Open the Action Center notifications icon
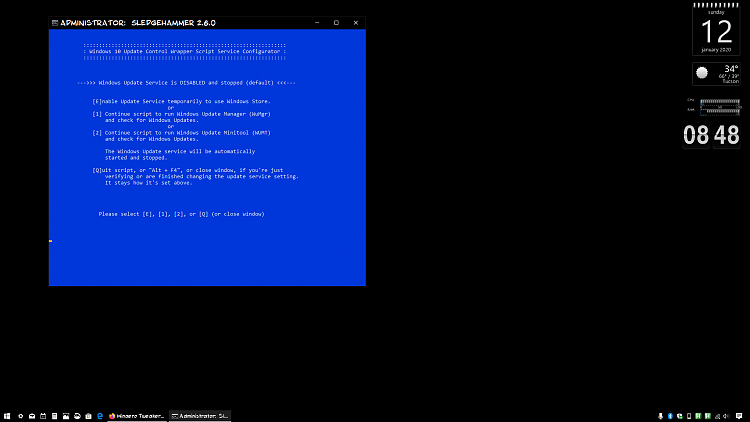 point(739,416)
